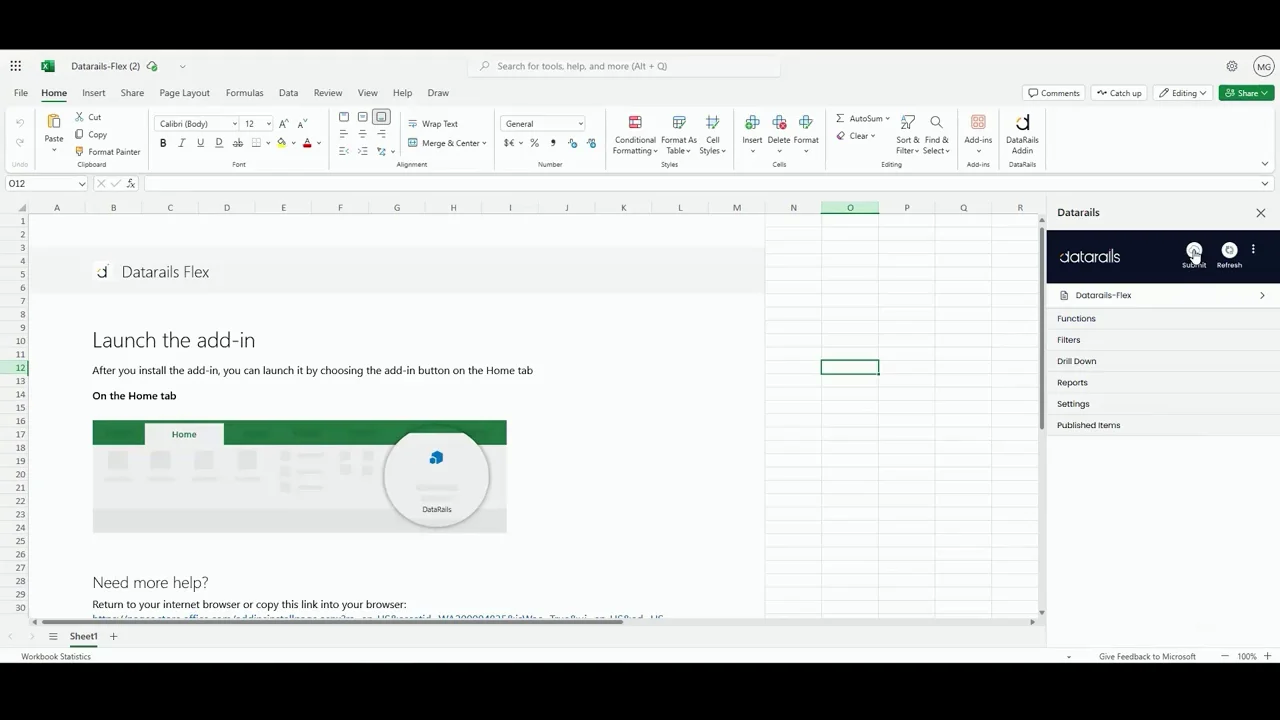Toggle Wrap Text
This screenshot has width=1280, height=720.
[x=432, y=124]
